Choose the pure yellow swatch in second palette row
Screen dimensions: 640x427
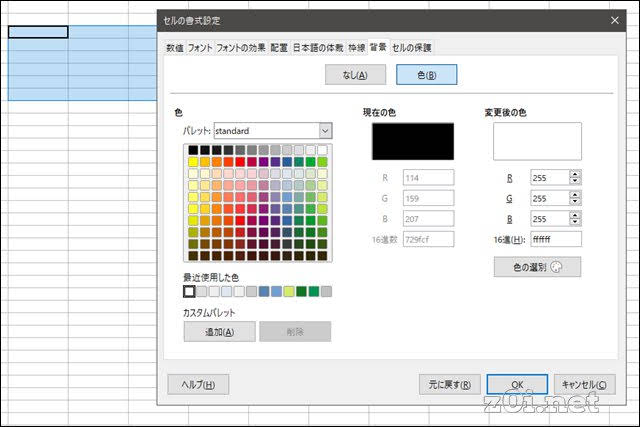coord(193,162)
